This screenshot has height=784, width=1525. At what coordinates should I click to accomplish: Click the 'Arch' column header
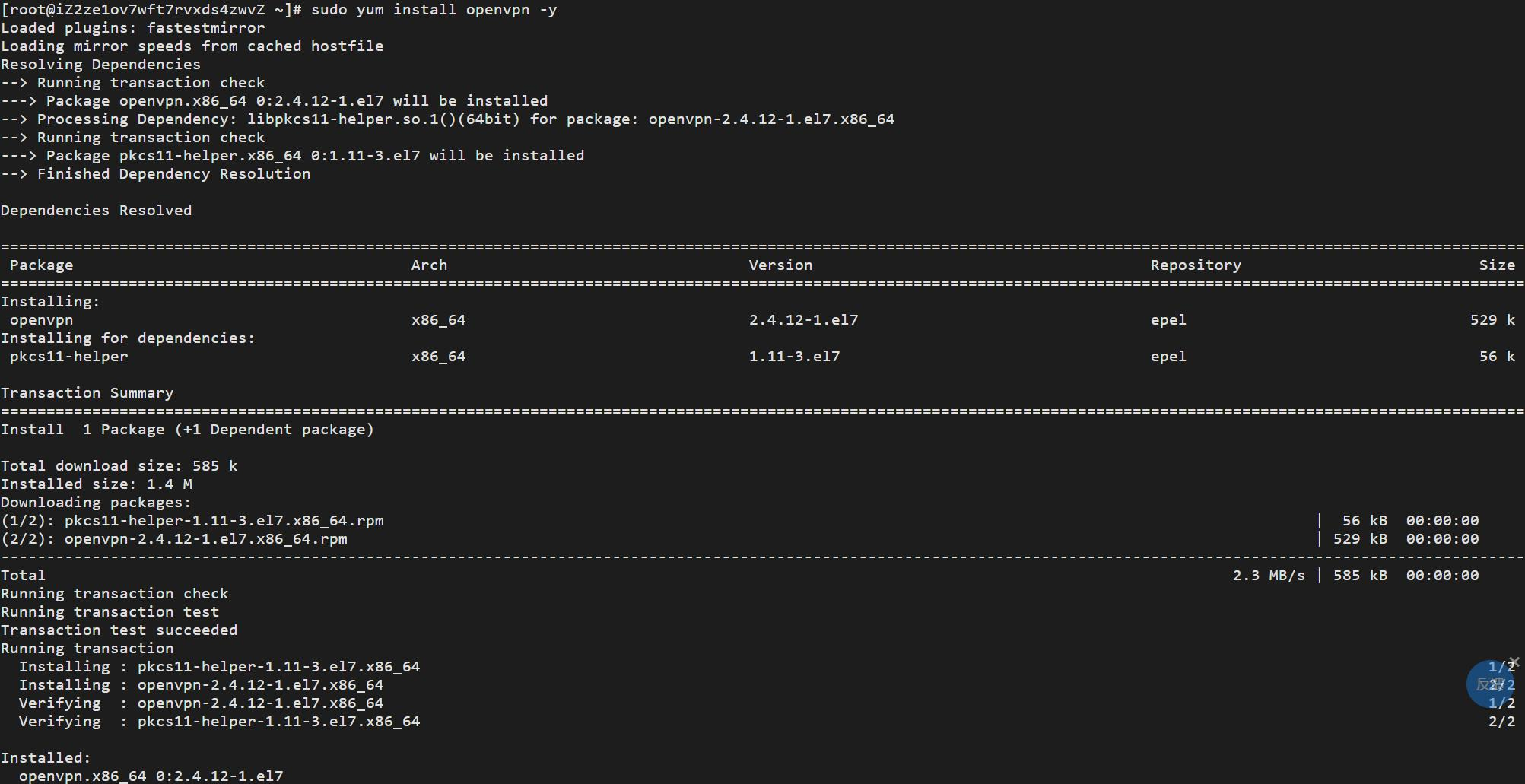pyautogui.click(x=429, y=265)
